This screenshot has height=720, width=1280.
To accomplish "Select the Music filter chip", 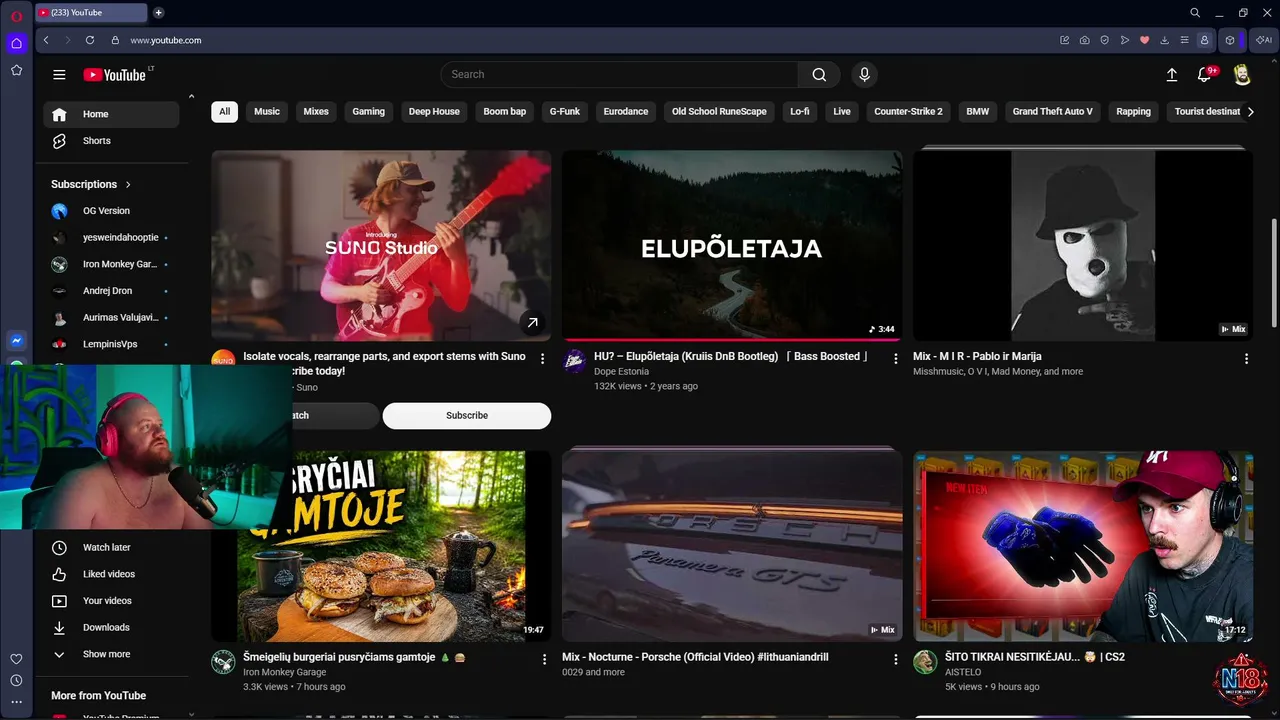I will click(267, 112).
